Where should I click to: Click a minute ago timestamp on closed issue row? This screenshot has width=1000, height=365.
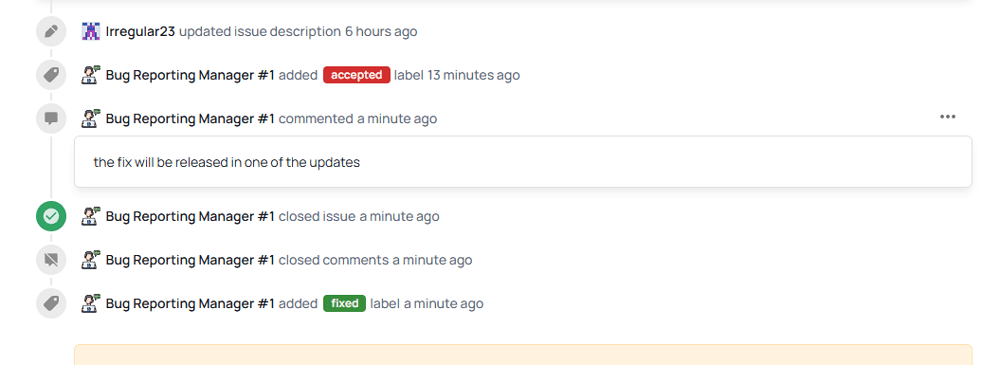click(x=399, y=216)
